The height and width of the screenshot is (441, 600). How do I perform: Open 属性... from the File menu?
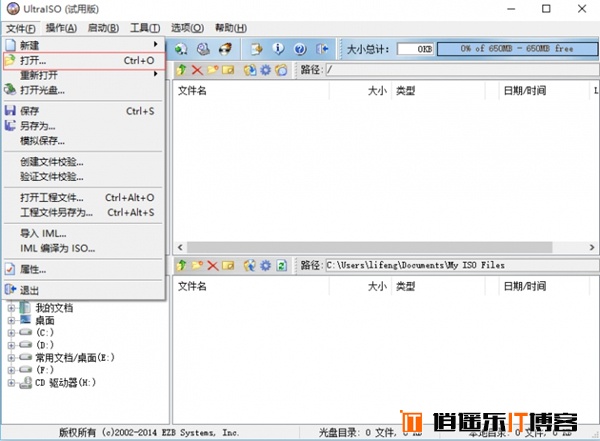[84, 270]
